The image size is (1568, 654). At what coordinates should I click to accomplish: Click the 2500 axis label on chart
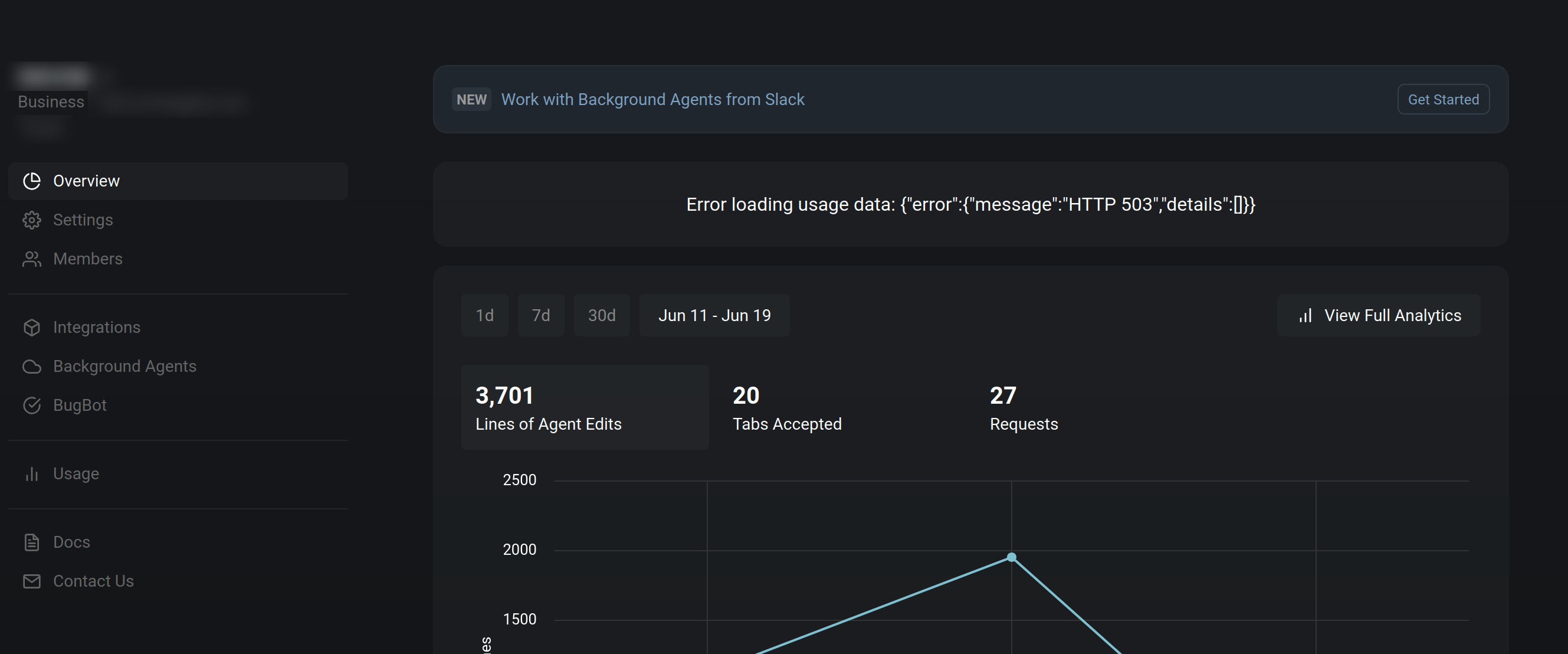tap(519, 480)
